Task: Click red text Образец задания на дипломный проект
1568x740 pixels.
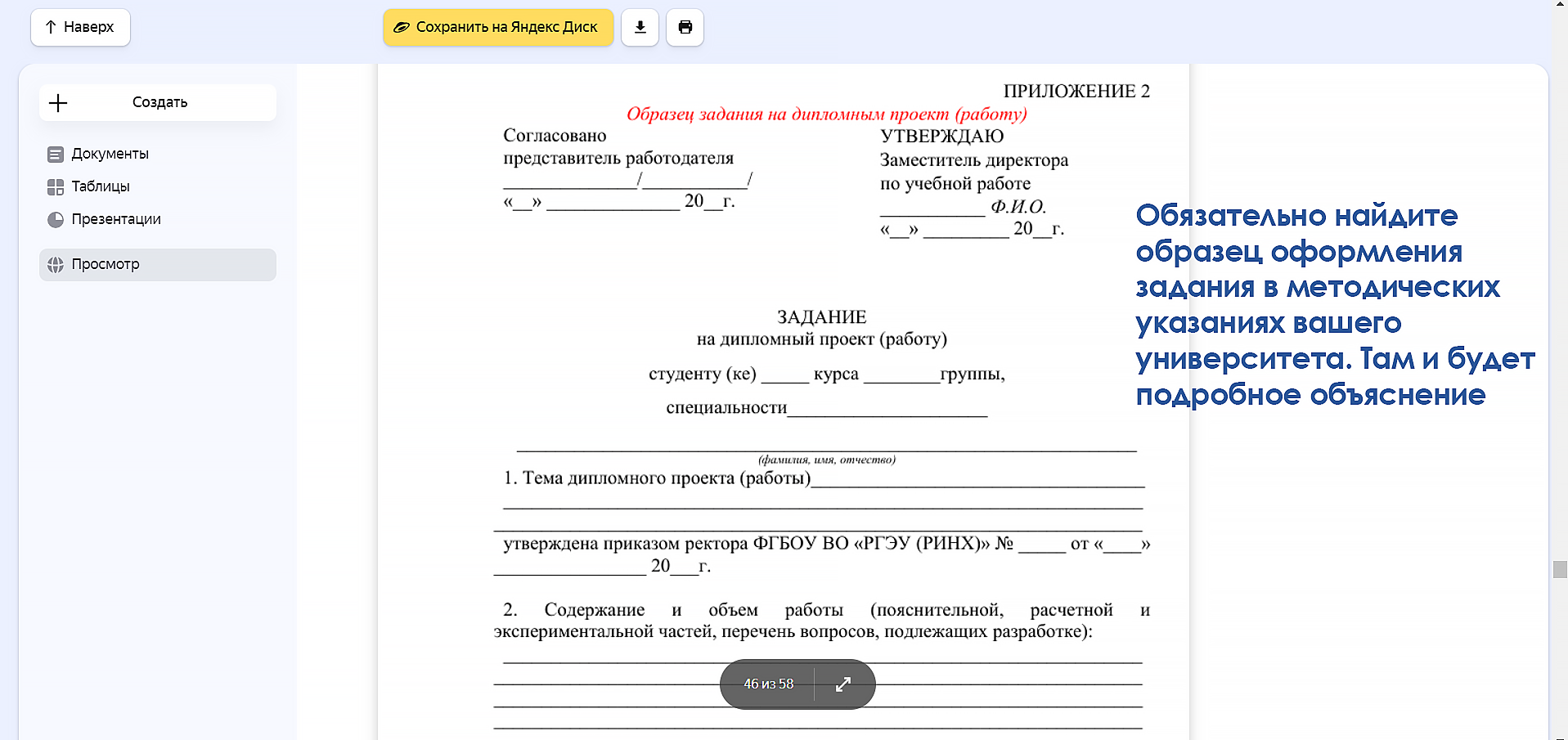Action: 826,114
